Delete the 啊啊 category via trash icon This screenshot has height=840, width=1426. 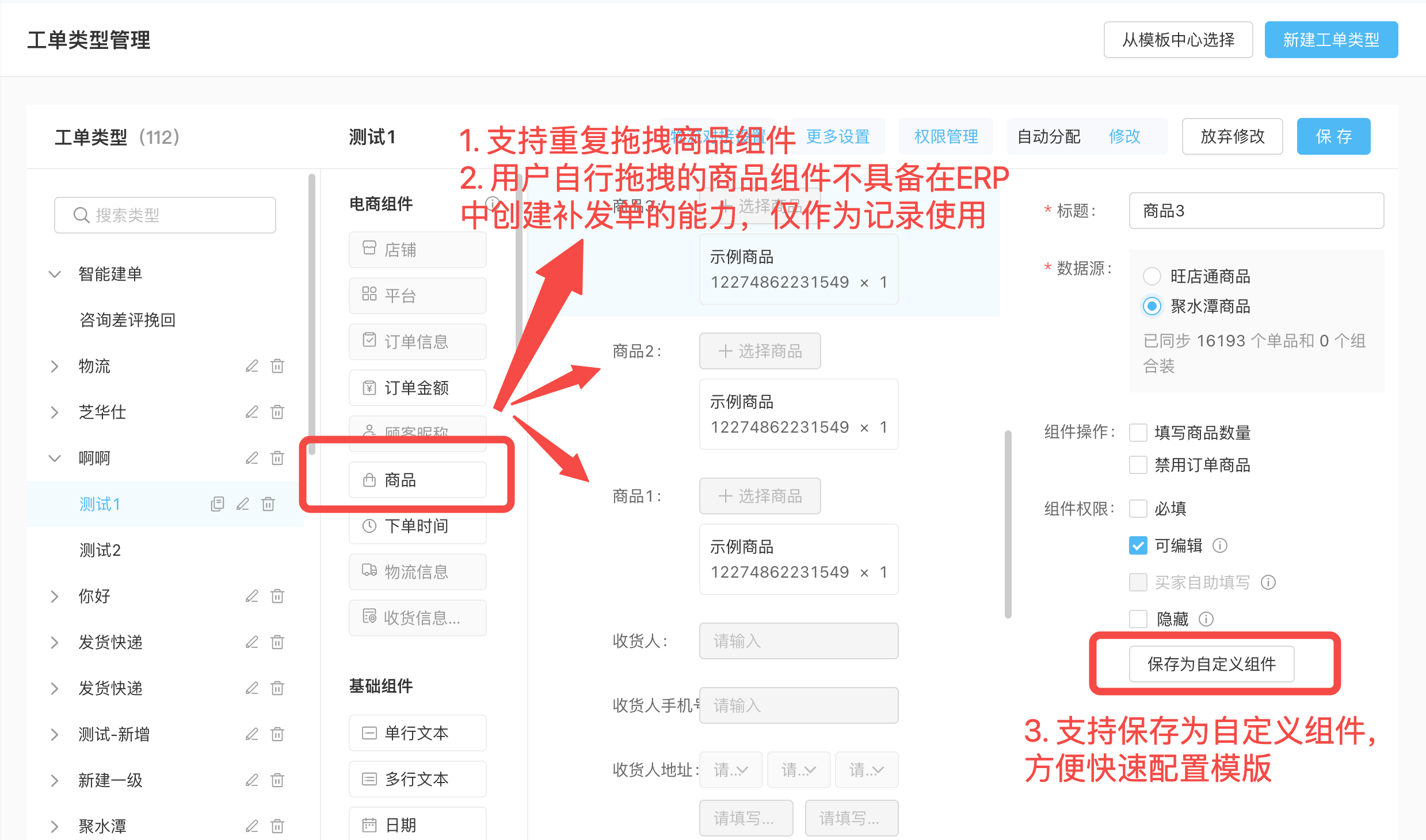[277, 458]
